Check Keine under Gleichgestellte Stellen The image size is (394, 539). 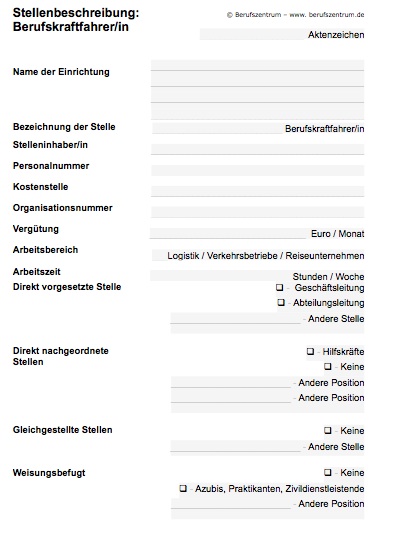(328, 430)
